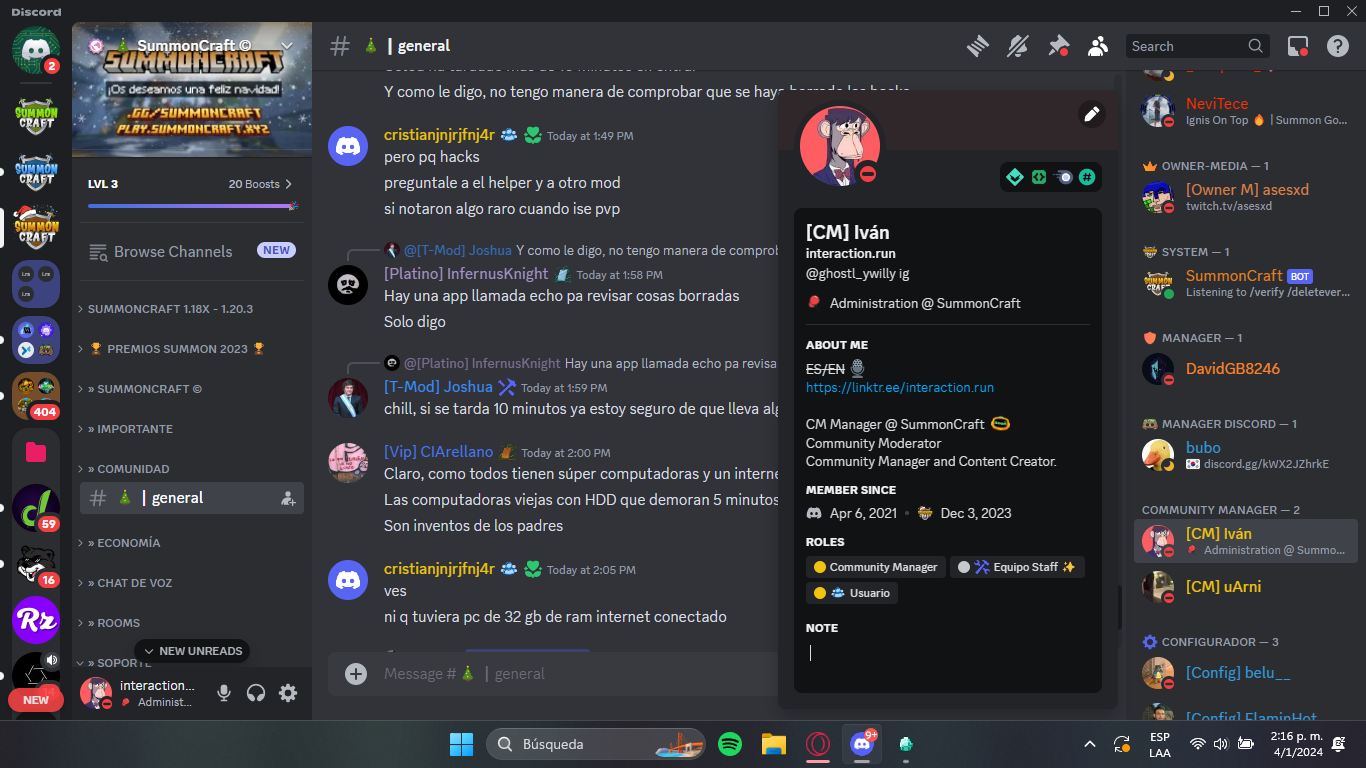Viewport: 1366px width, 768px height.
Task: Expand PREMIOS SUMMON 2023 category
Action: point(172,349)
